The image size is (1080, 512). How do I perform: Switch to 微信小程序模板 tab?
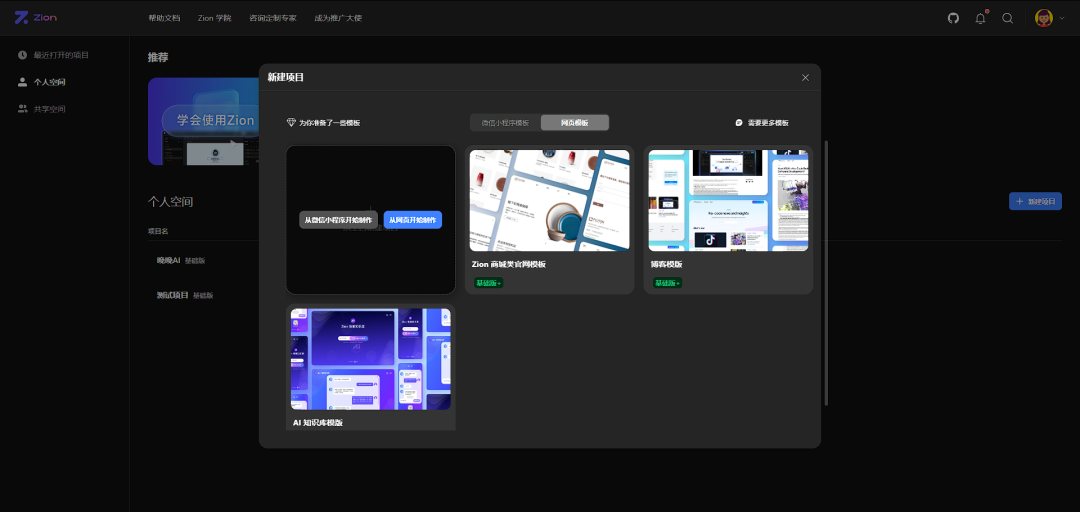coord(505,123)
